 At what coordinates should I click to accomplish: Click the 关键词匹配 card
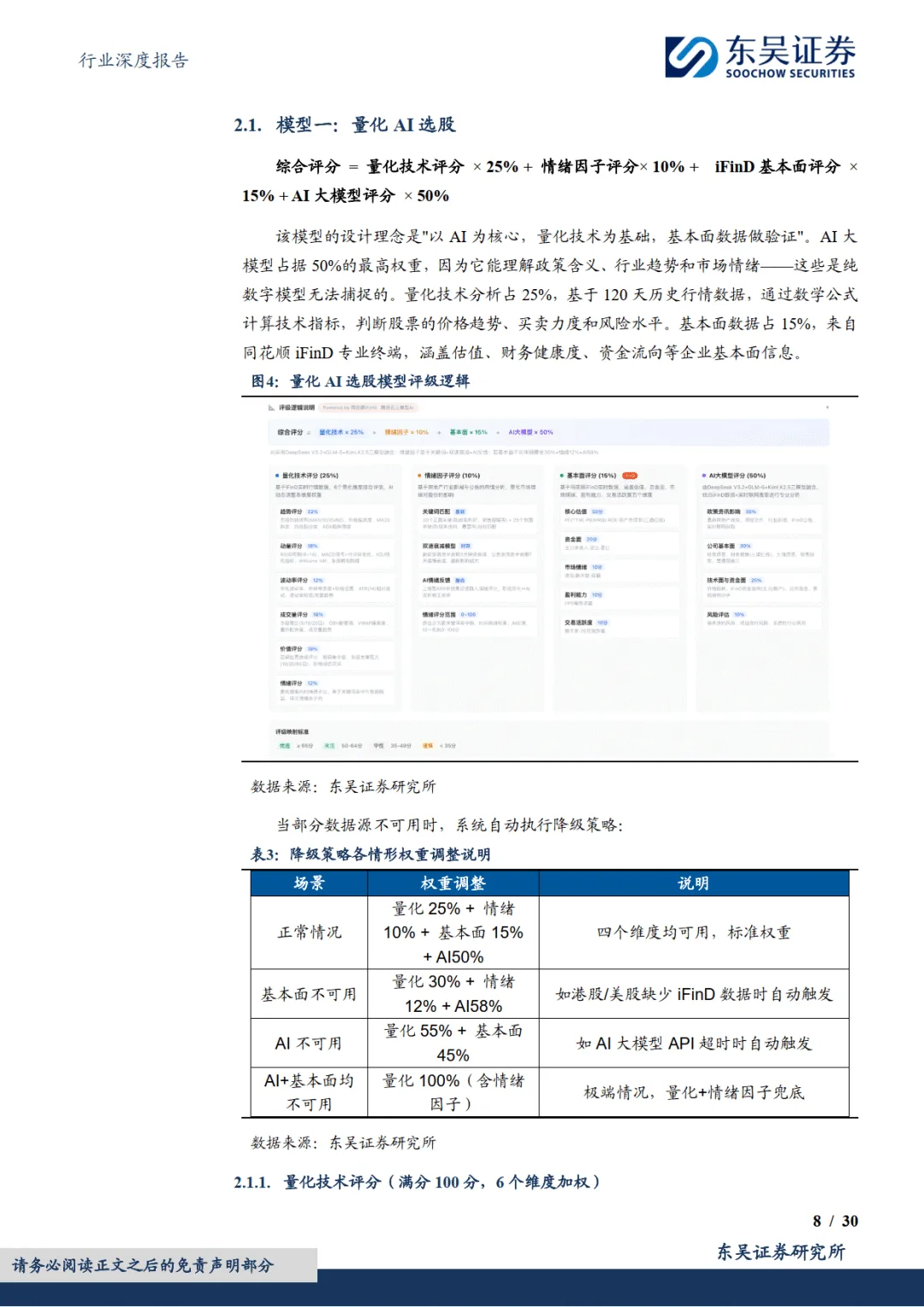477,518
